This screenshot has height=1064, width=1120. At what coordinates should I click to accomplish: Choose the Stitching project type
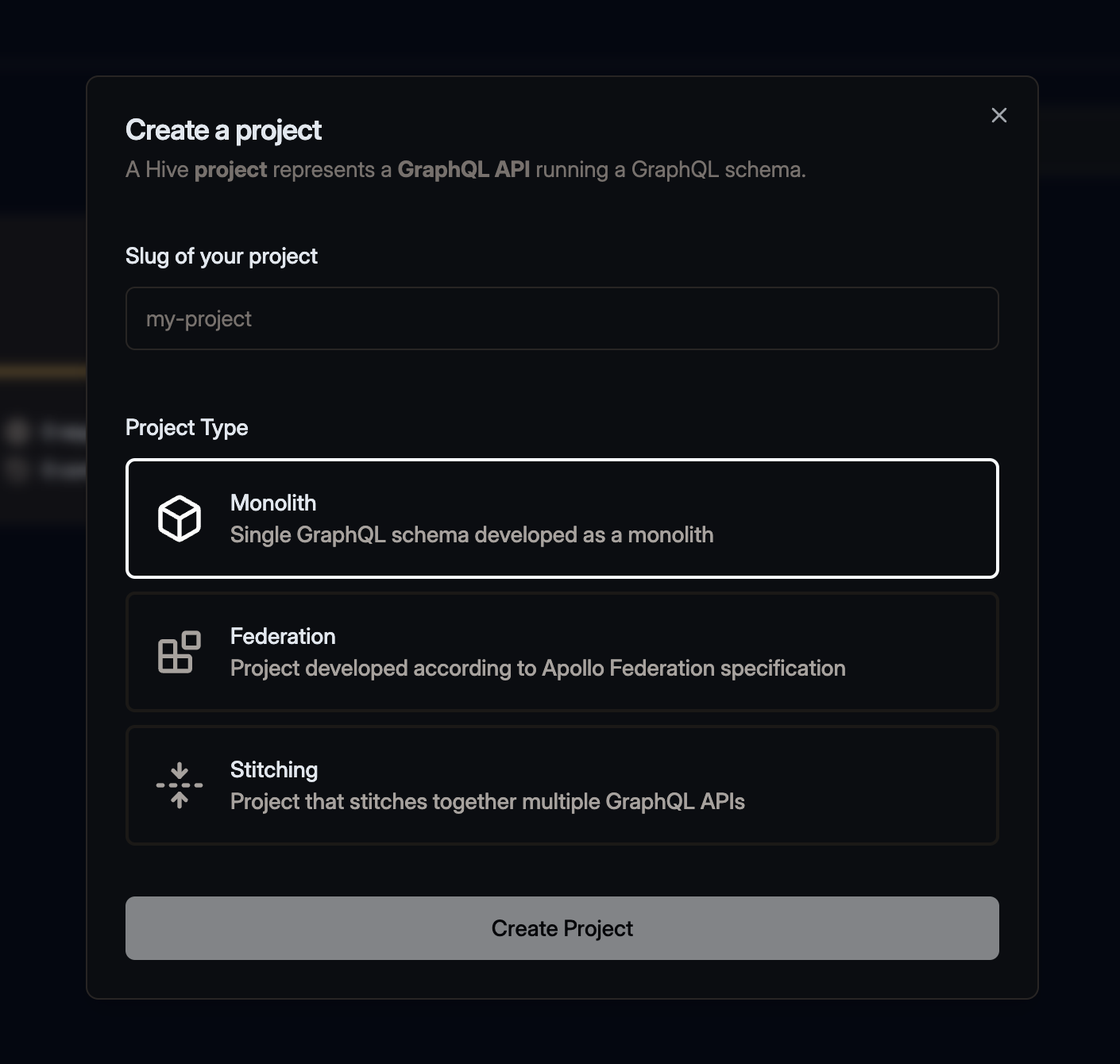pyautogui.click(x=562, y=785)
